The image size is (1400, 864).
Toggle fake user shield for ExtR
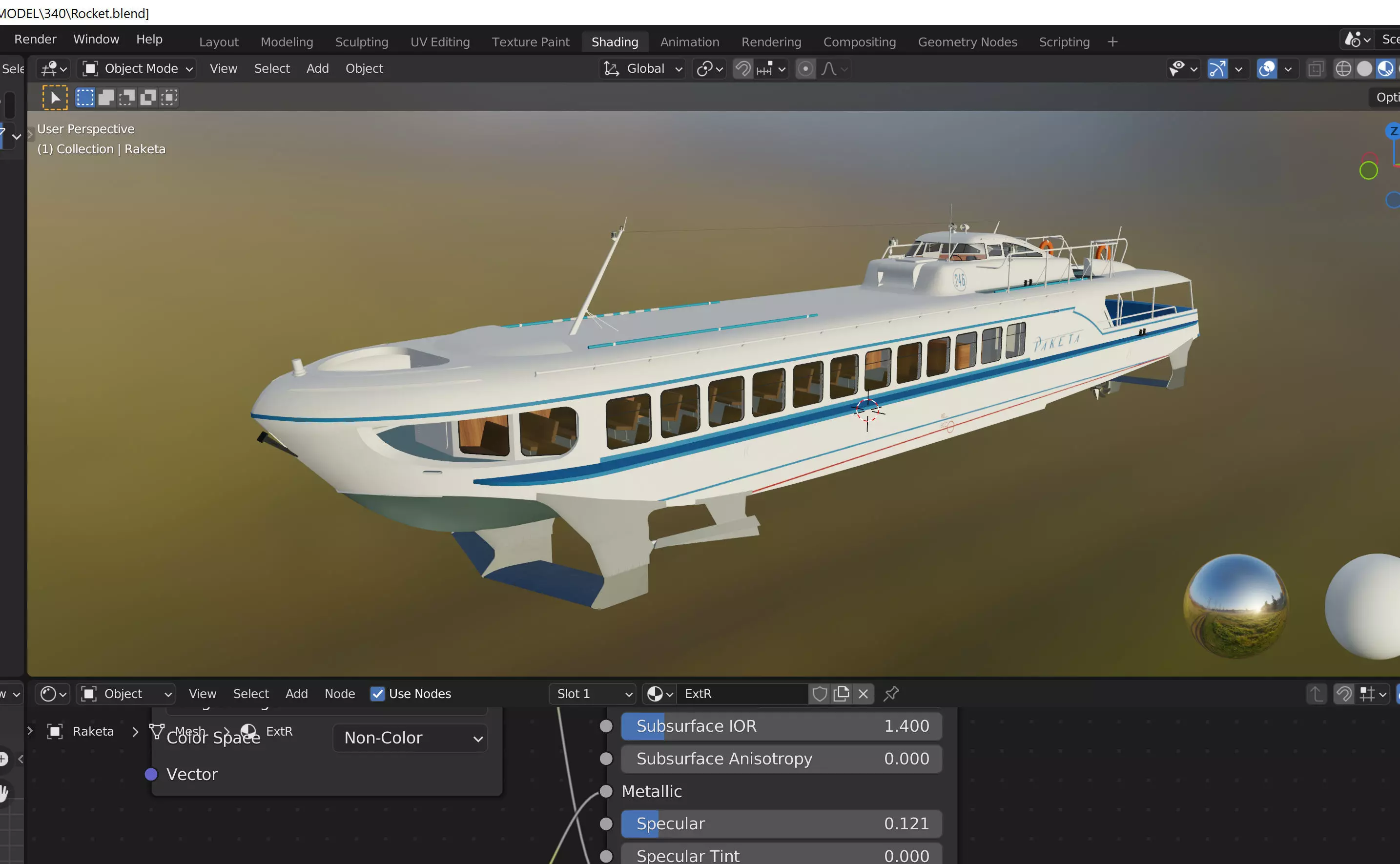[x=820, y=694]
